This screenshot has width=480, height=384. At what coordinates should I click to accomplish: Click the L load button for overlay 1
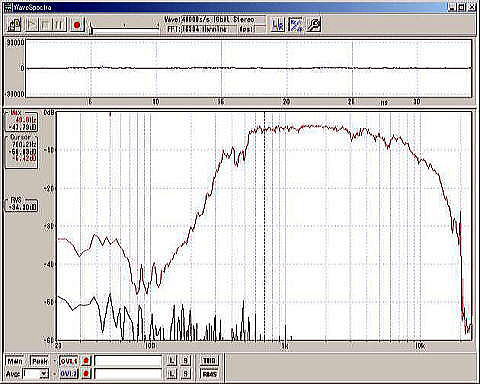tap(172, 361)
